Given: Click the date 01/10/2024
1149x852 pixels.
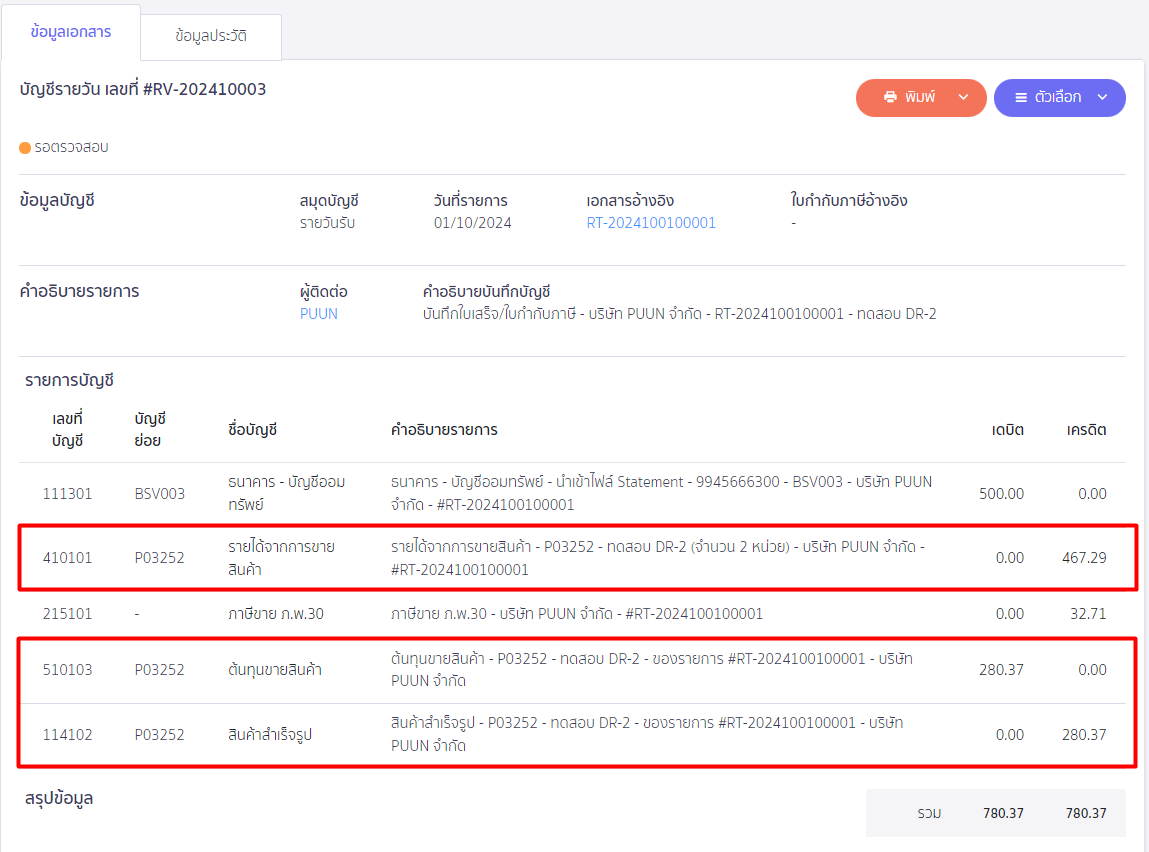Looking at the screenshot, I should point(473,223).
